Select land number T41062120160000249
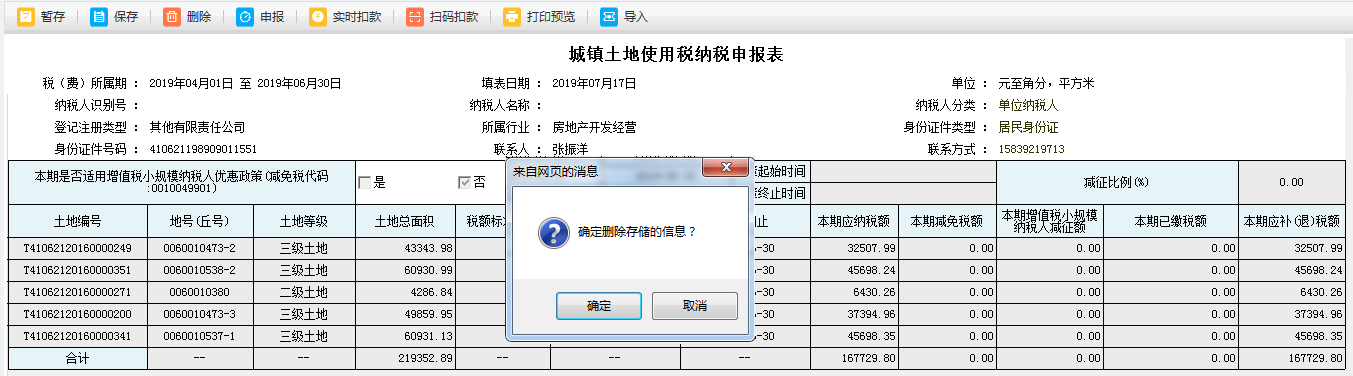Image resolution: width=1353 pixels, height=376 pixels. (78, 248)
